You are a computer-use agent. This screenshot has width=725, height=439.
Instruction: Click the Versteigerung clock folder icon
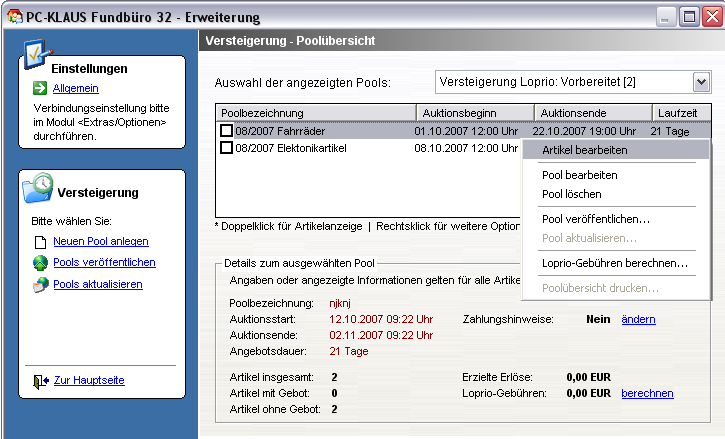39,185
